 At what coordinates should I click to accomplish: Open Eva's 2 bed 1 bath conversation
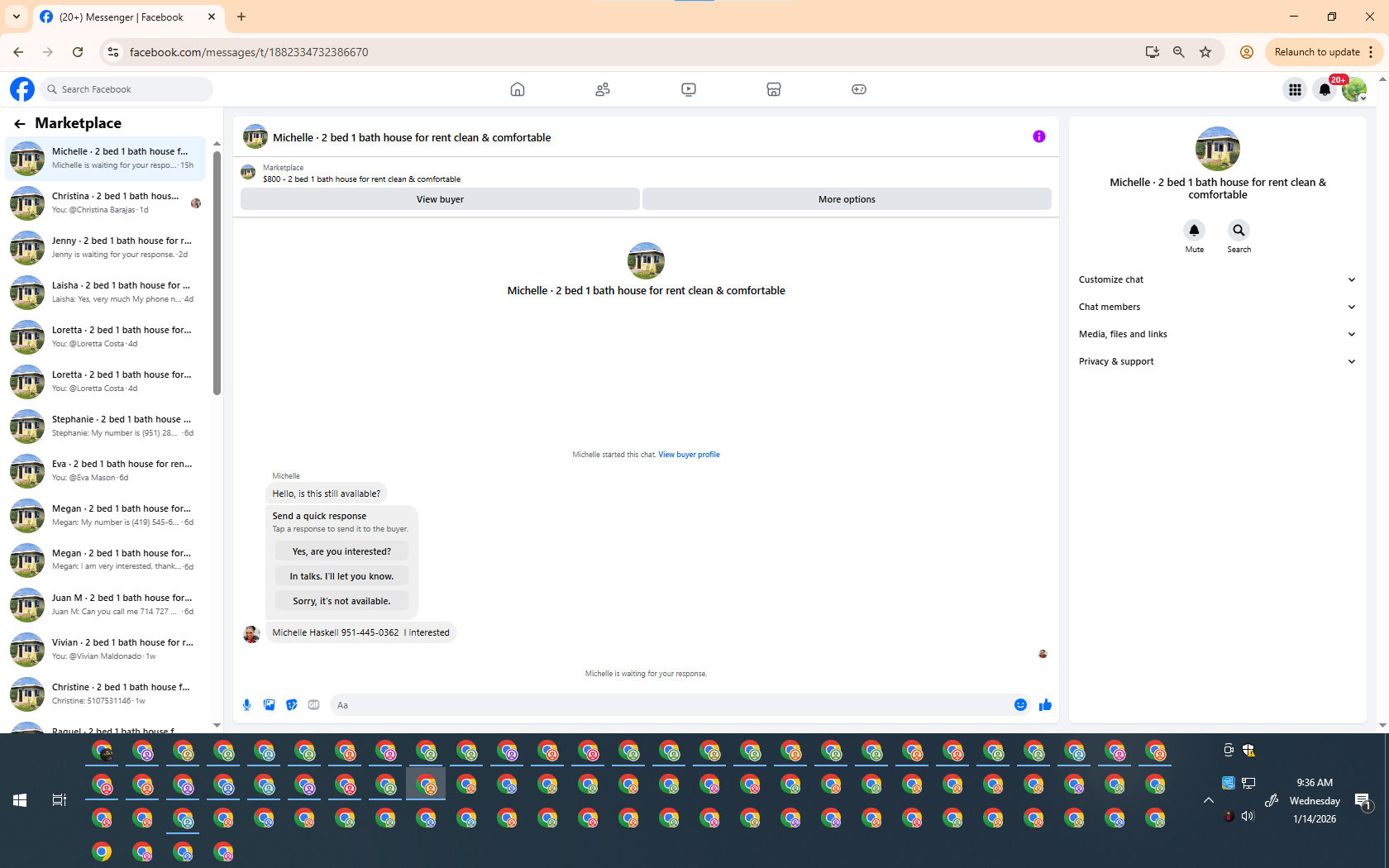tap(106, 470)
